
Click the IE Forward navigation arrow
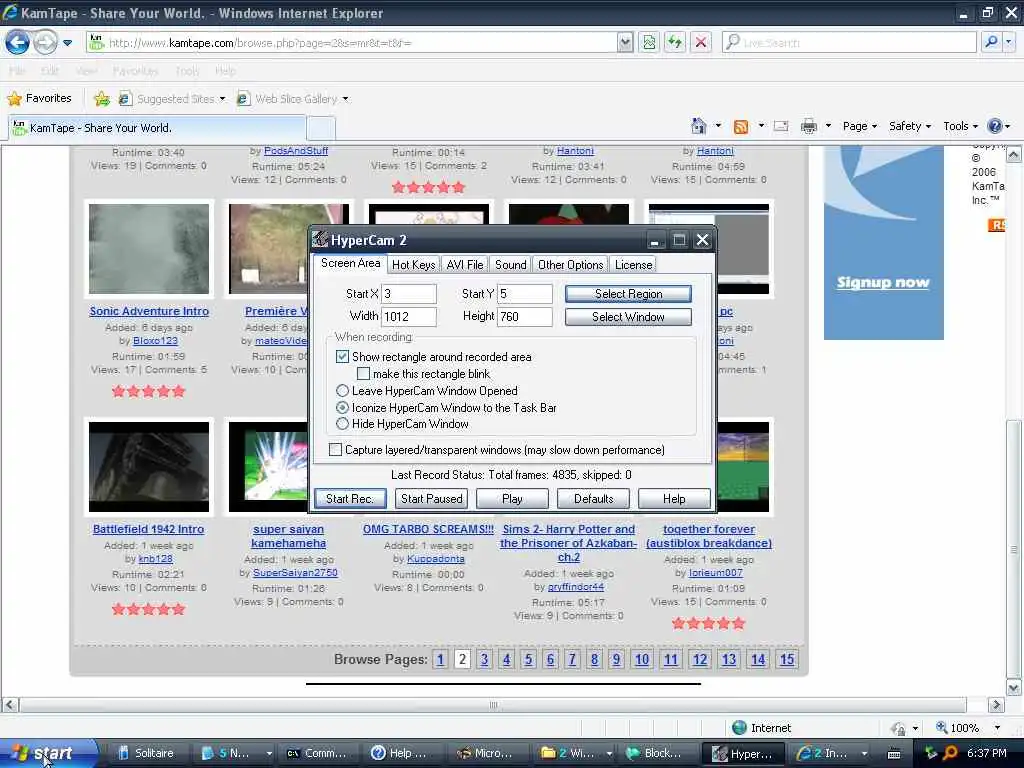coord(45,43)
